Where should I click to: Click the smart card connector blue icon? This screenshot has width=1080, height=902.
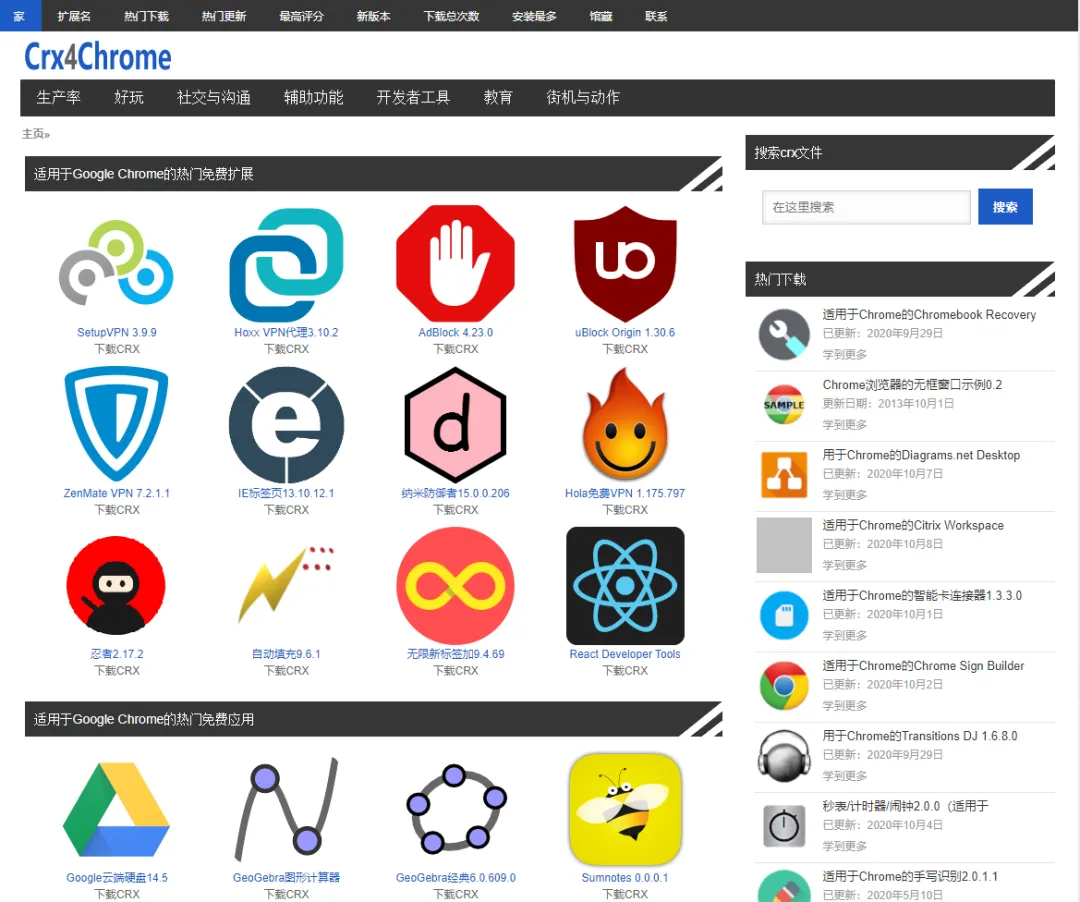coord(784,616)
